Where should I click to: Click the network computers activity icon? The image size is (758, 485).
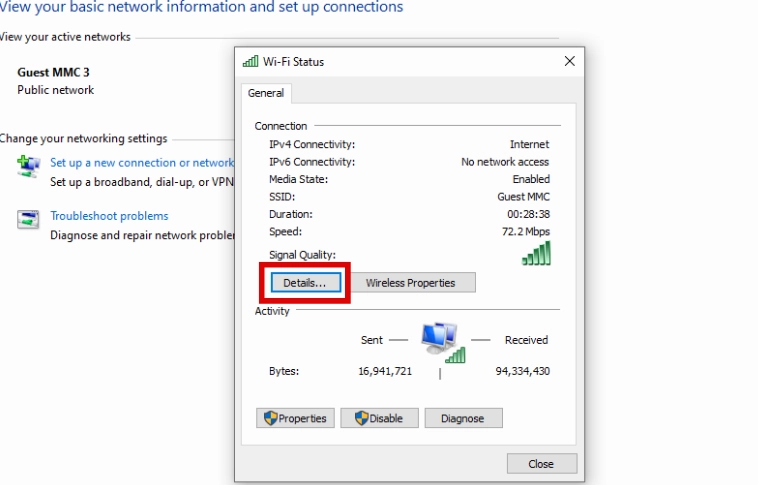point(442,342)
